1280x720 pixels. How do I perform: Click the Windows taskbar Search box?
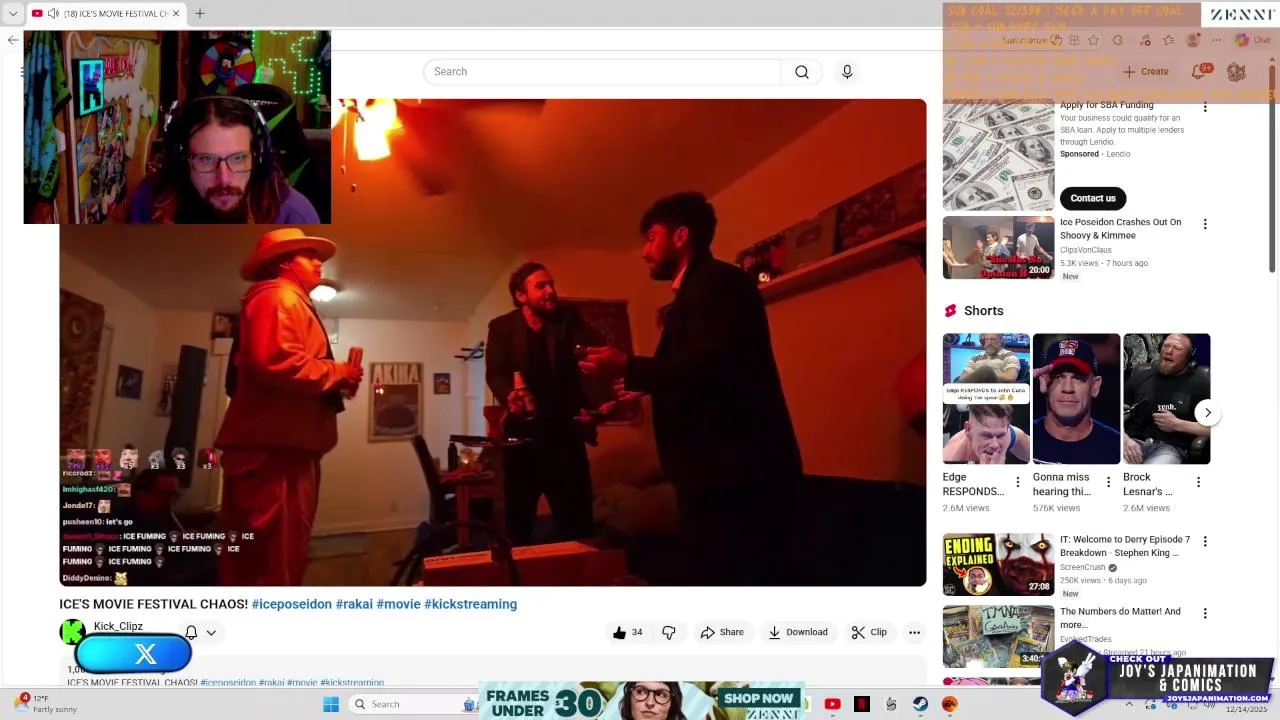414,704
